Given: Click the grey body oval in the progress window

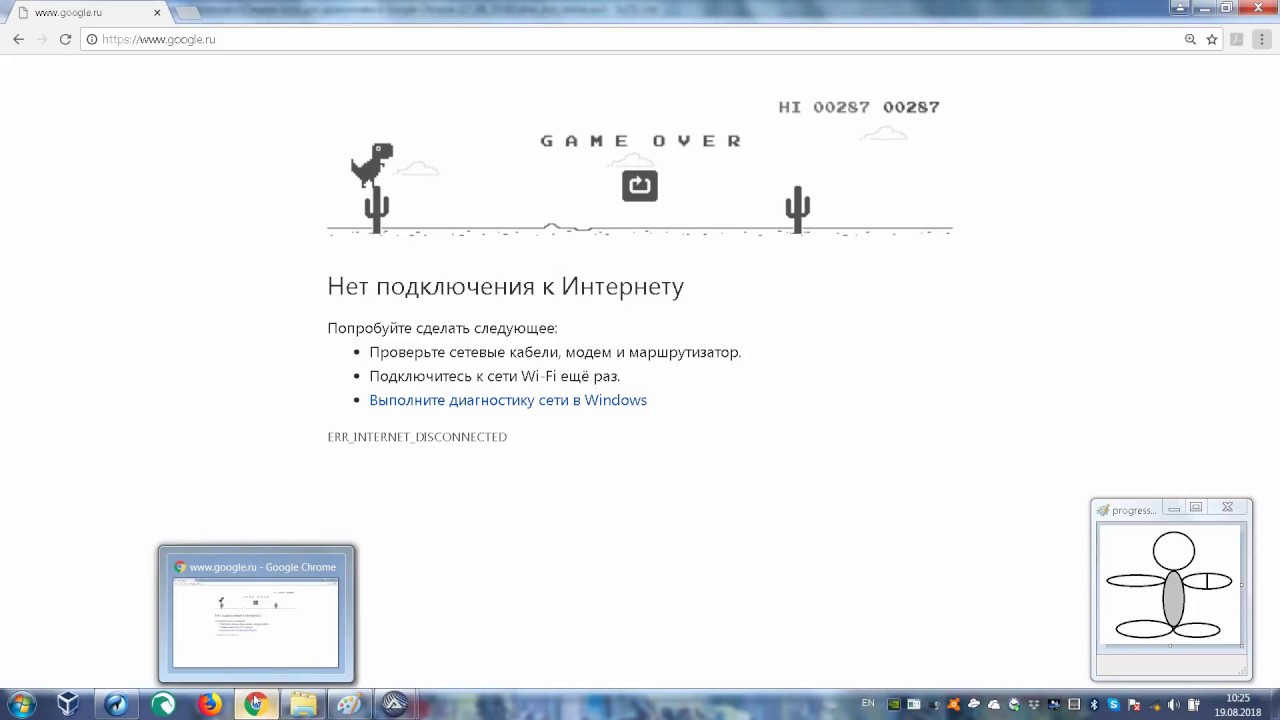Looking at the screenshot, I should pos(1173,598).
